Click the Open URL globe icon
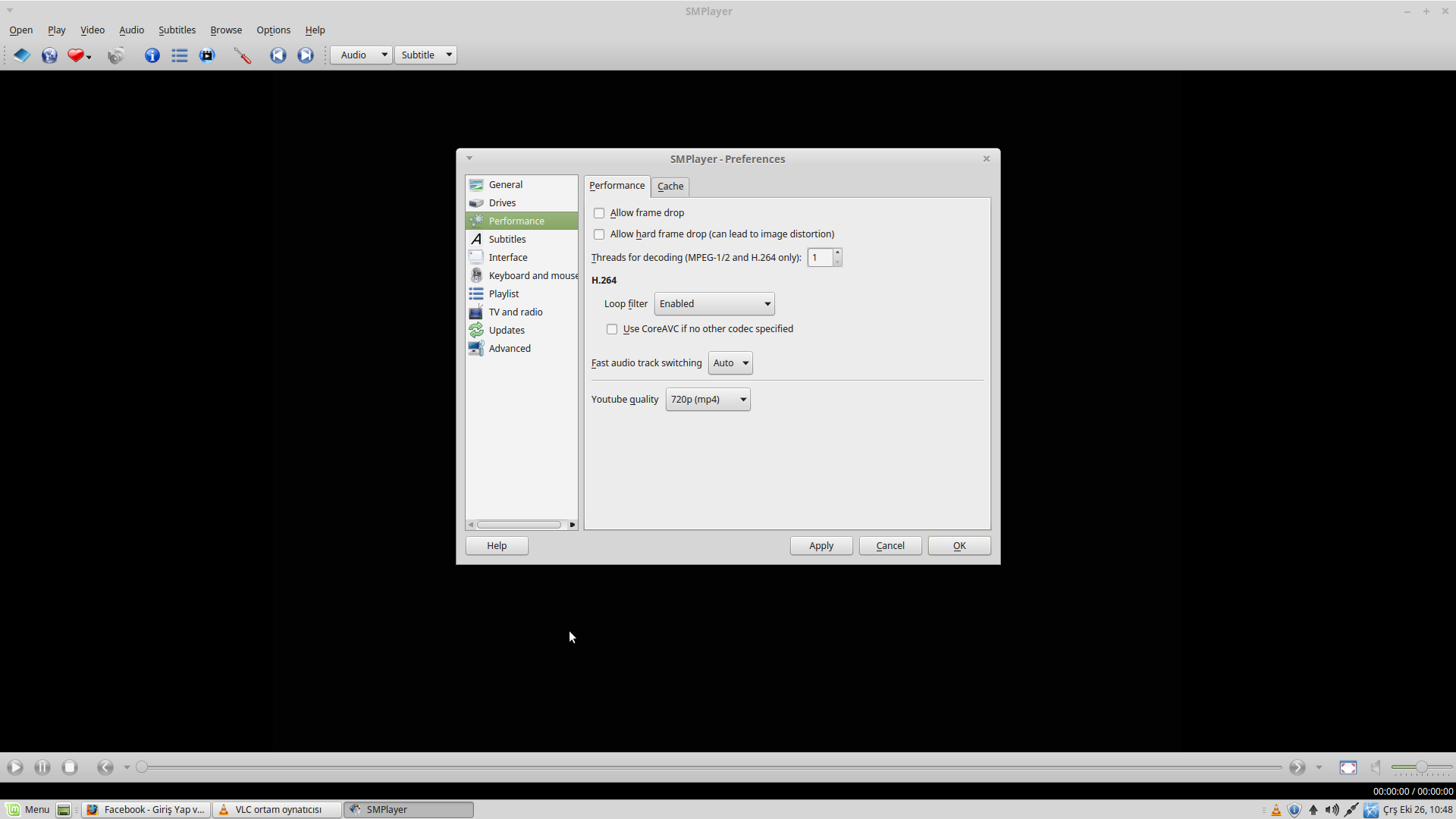Viewport: 1456px width, 819px height. 49,55
